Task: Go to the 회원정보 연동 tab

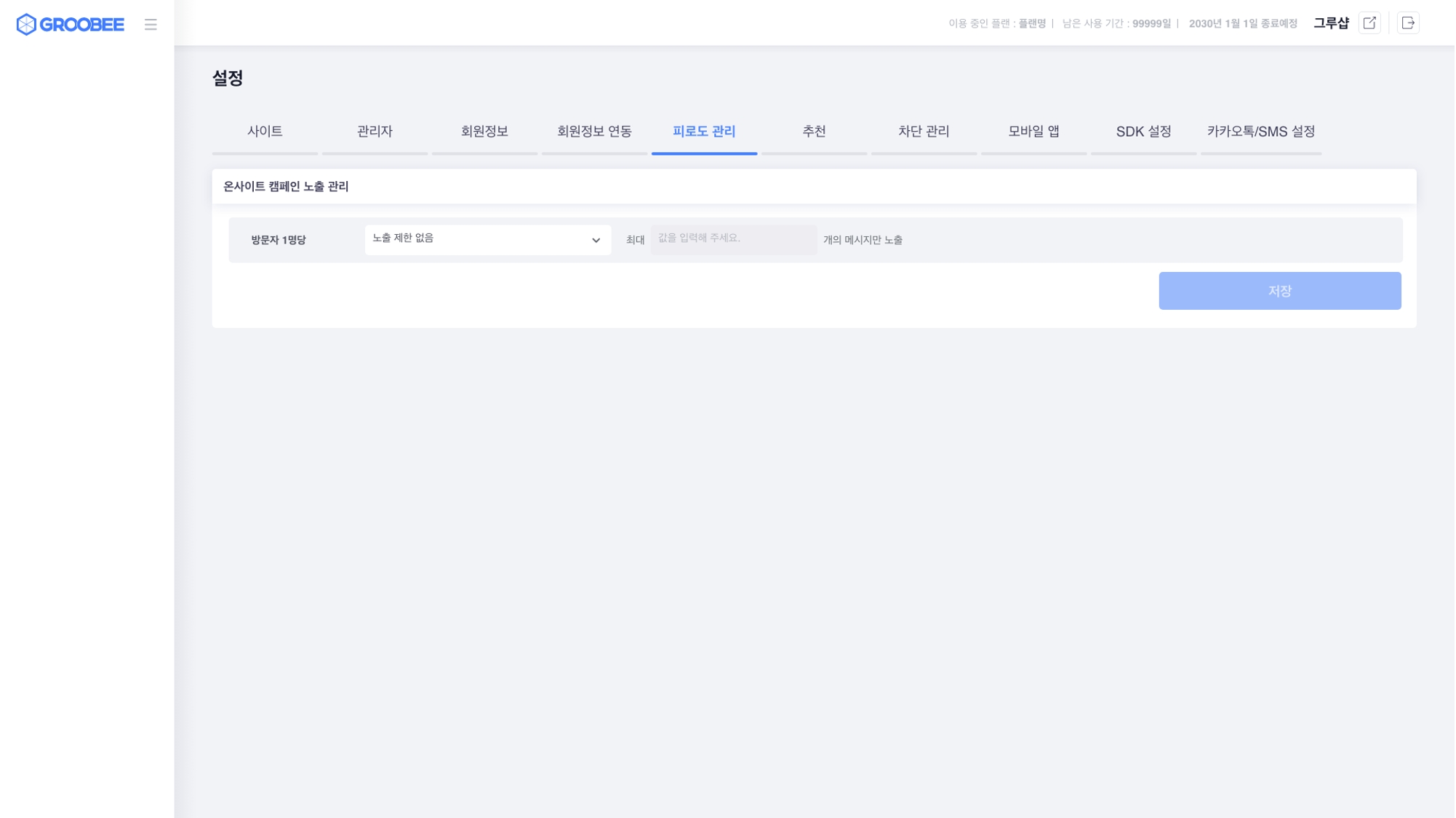Action: 594,132
